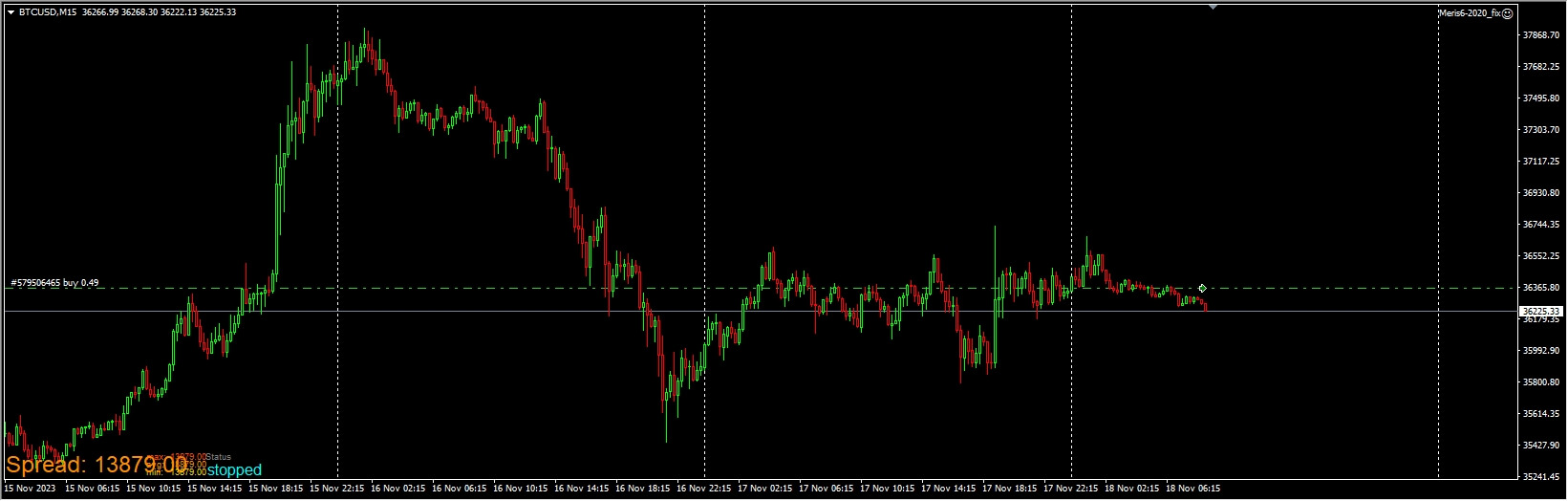Click time axis label 17 Nov 10:15
The image size is (1568, 501).
[x=888, y=489]
